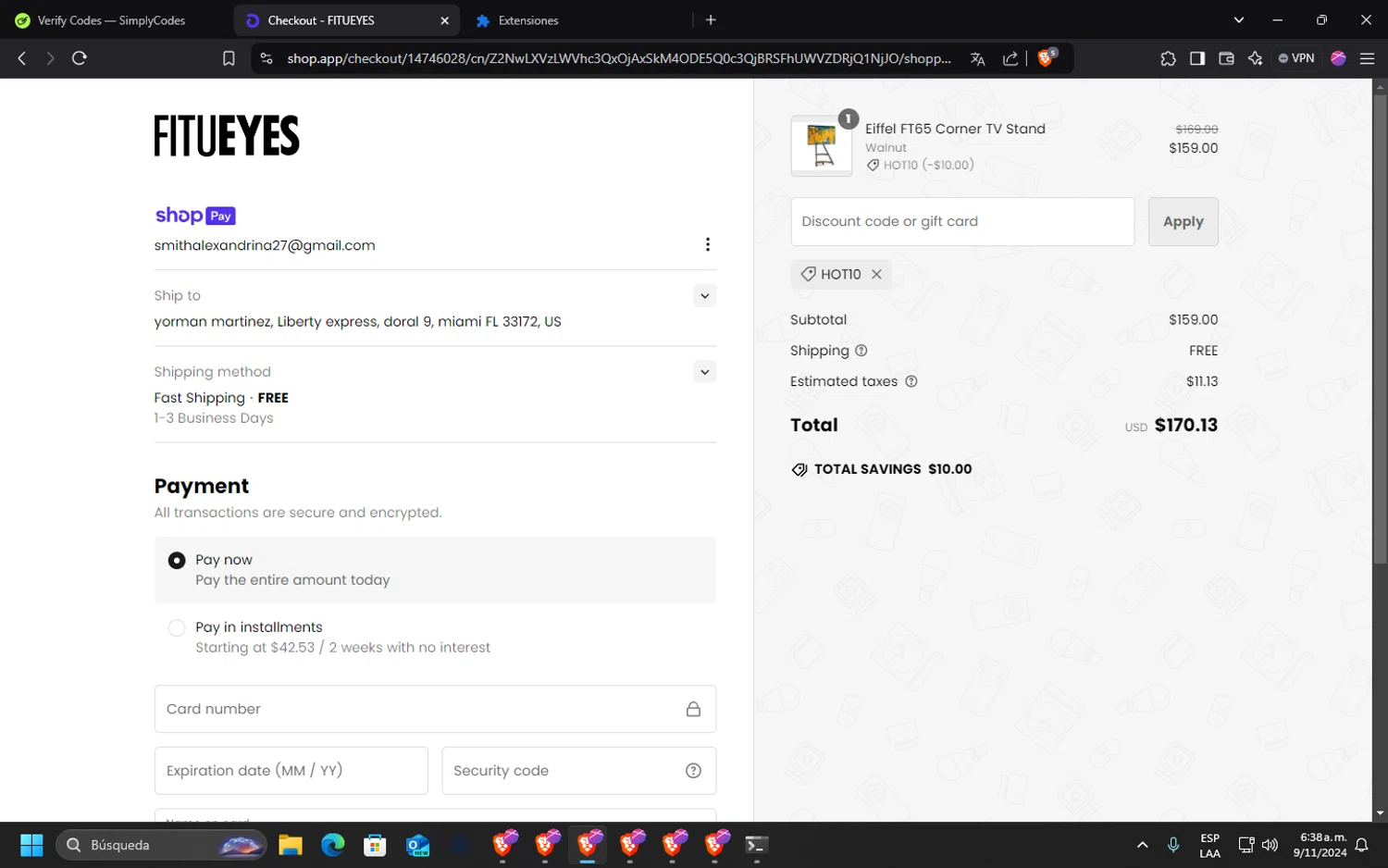Click the Eiffel FT65 product thumbnail
The height and width of the screenshot is (868, 1388).
pyautogui.click(x=822, y=146)
